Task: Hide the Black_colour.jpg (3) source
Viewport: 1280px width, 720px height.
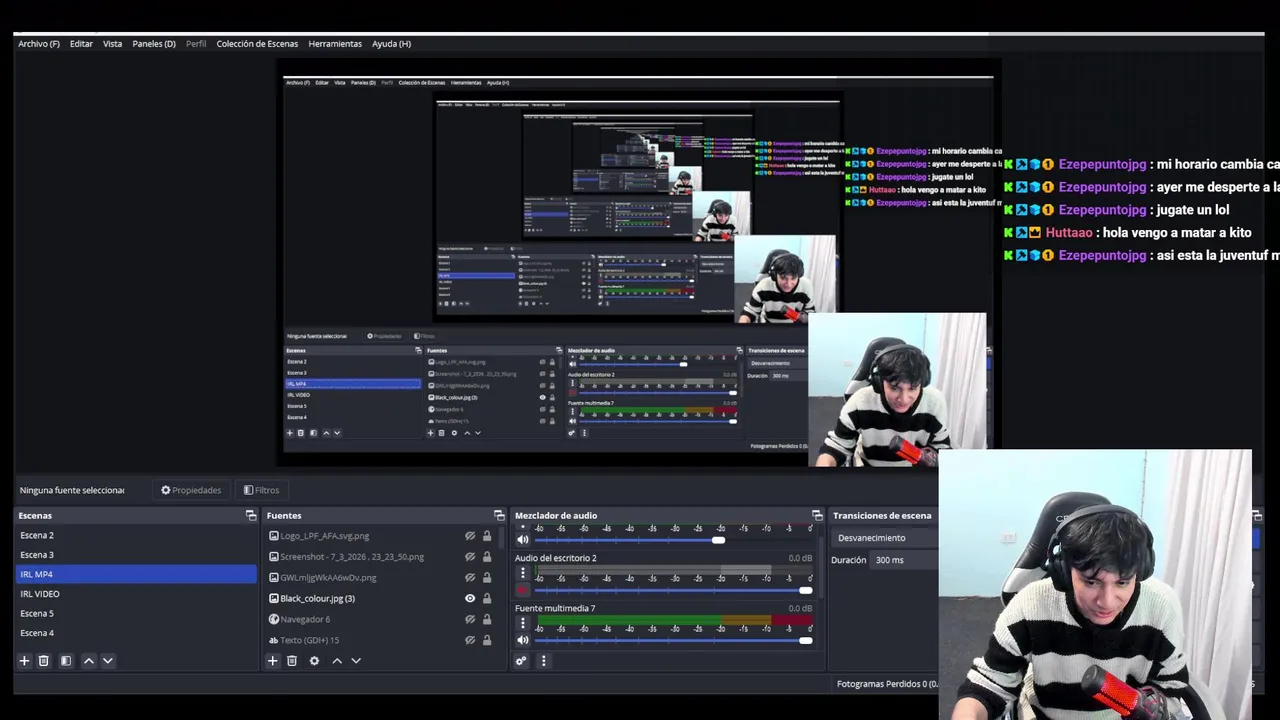Action: (470, 598)
